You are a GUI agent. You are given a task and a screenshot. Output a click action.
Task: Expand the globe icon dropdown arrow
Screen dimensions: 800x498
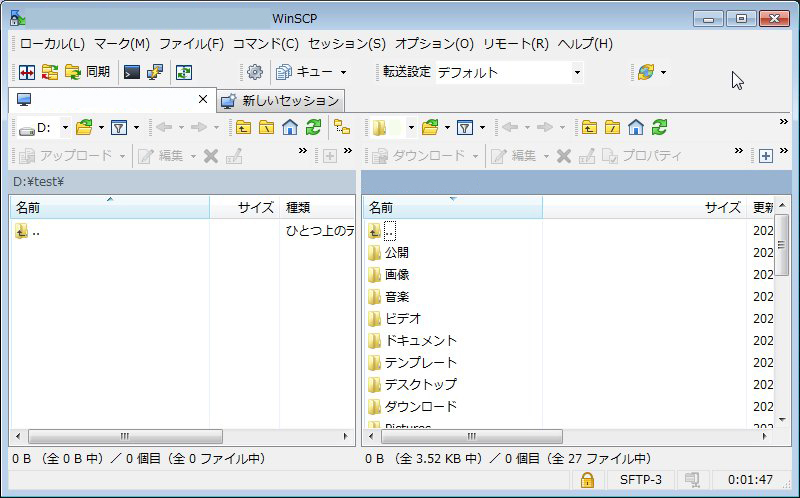[x=663, y=72]
